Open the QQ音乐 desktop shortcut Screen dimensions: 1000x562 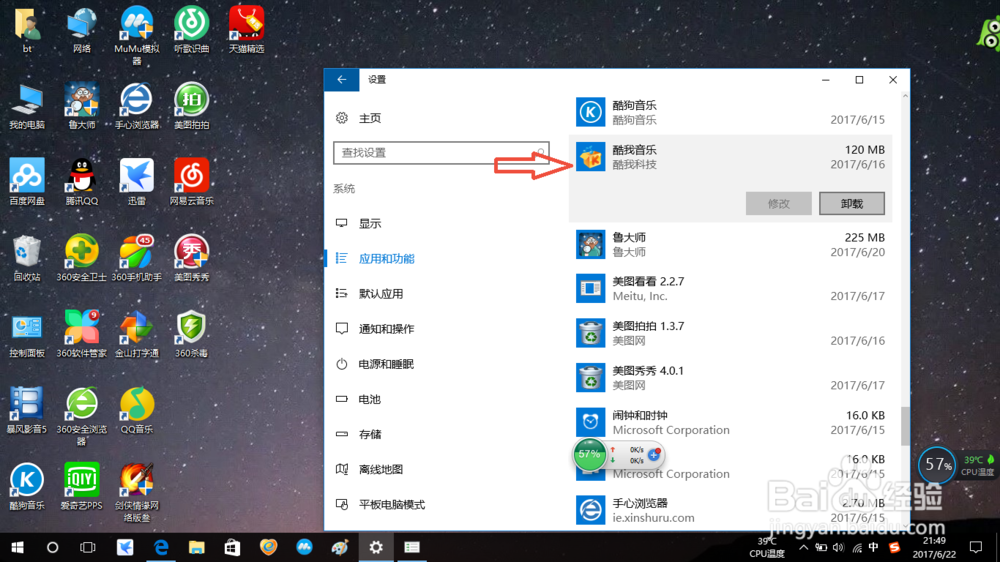point(136,410)
